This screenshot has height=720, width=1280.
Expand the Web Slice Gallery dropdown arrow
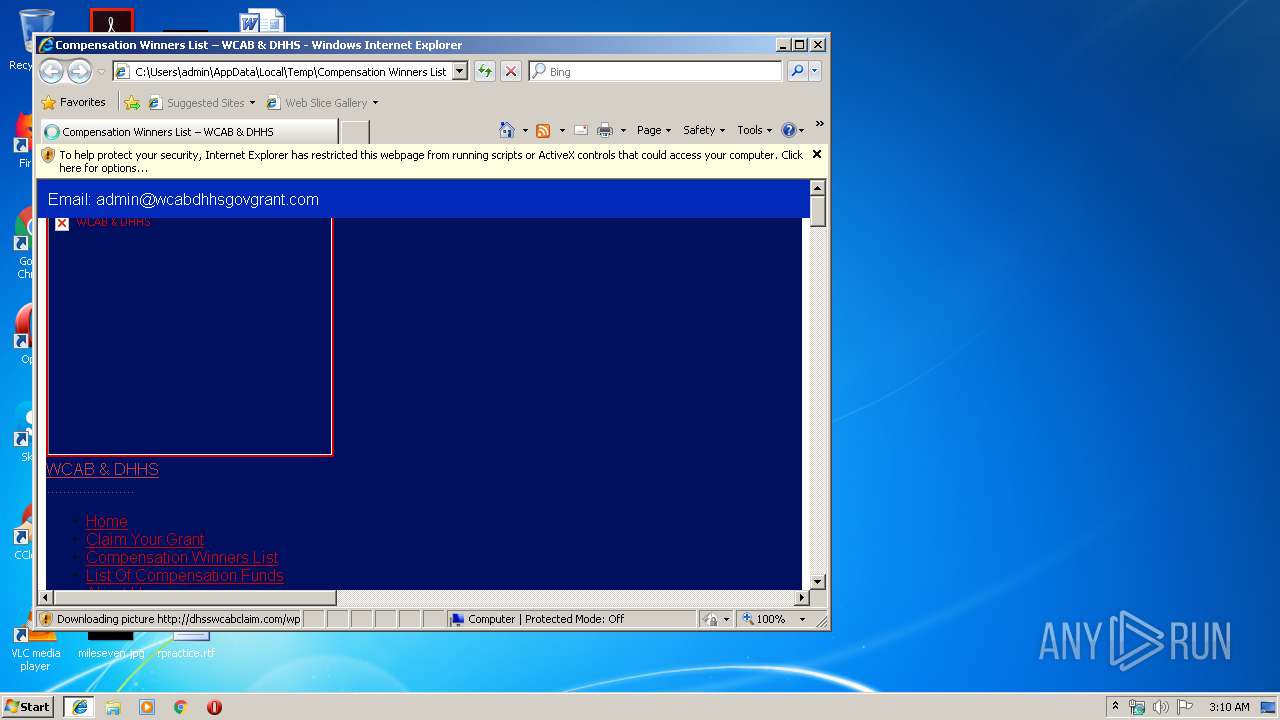(x=375, y=102)
